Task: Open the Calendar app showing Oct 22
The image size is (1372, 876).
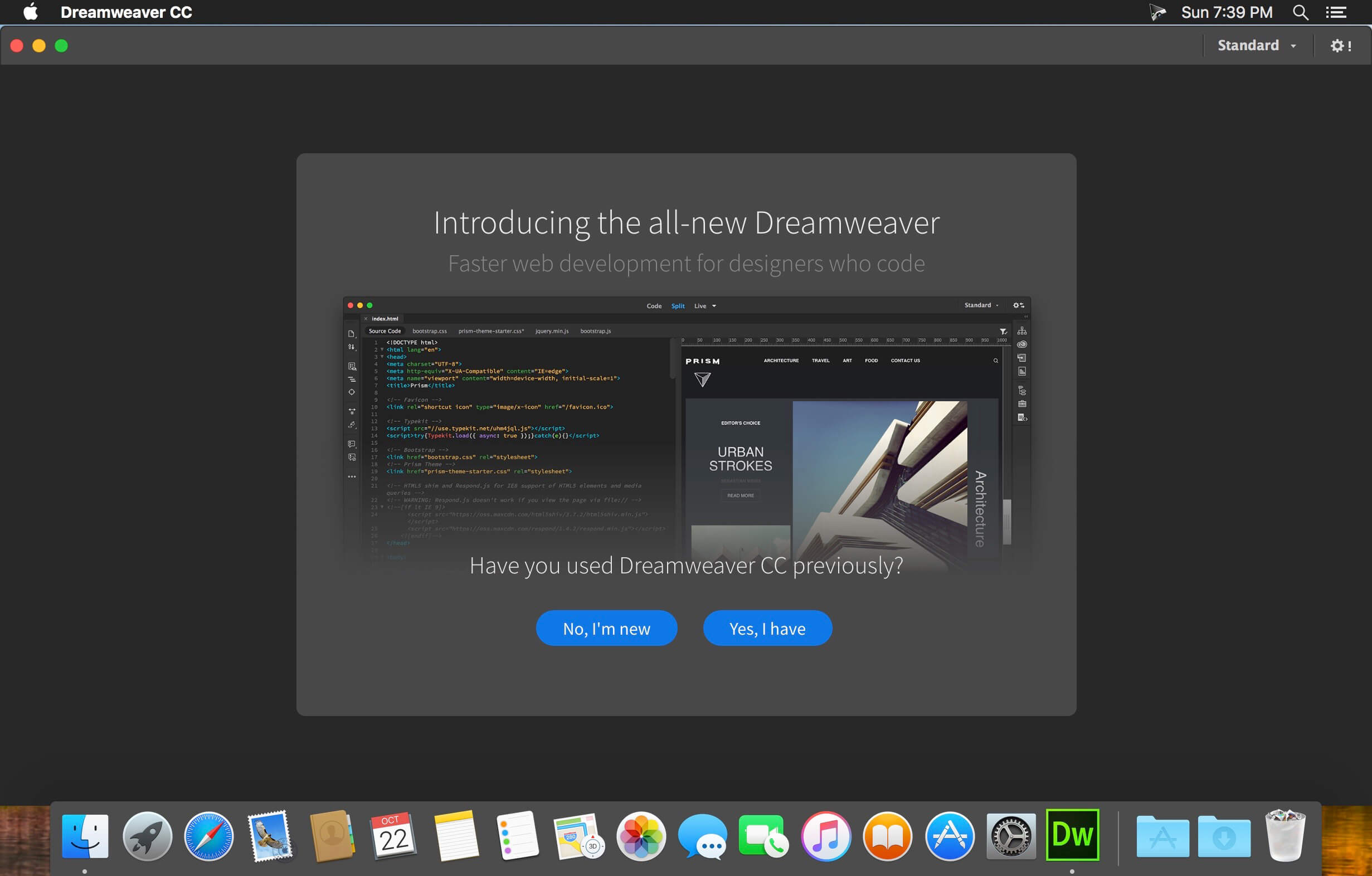Action: tap(393, 835)
